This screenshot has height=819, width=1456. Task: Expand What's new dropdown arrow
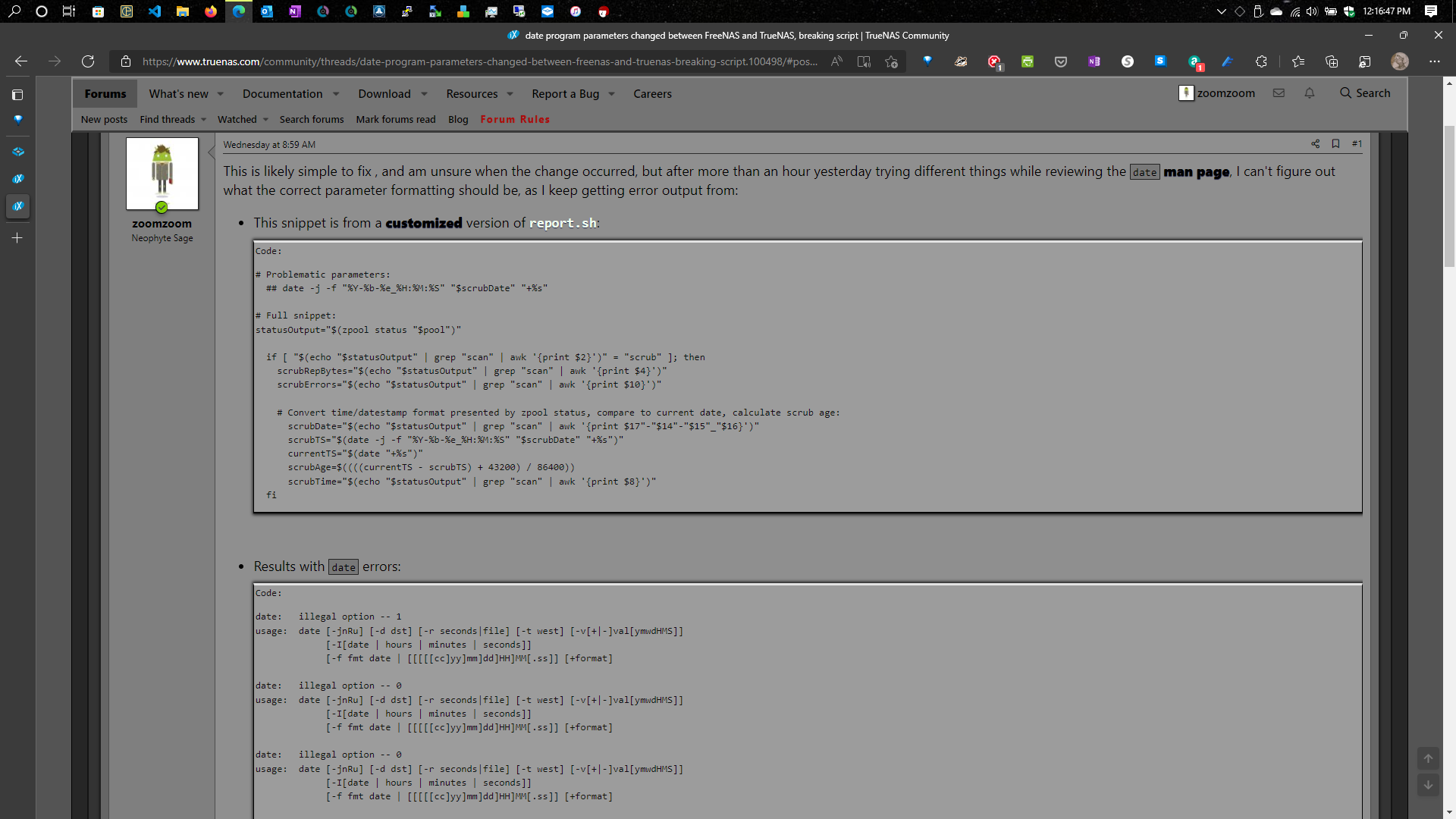(x=221, y=94)
